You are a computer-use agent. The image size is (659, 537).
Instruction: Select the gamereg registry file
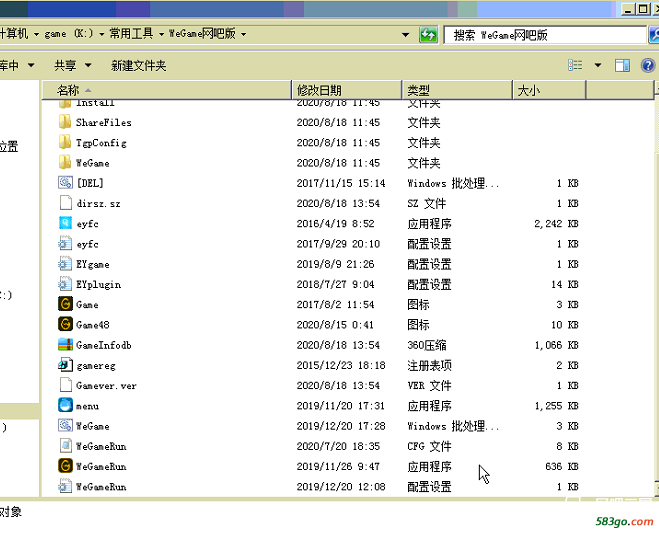pos(95,365)
